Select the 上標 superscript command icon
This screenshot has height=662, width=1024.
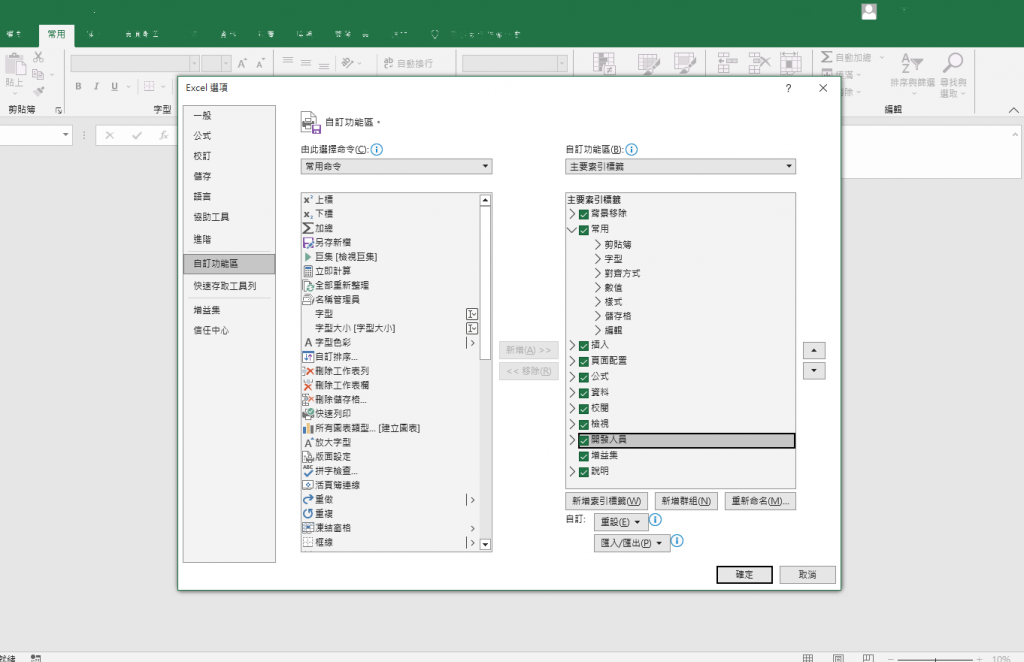308,200
